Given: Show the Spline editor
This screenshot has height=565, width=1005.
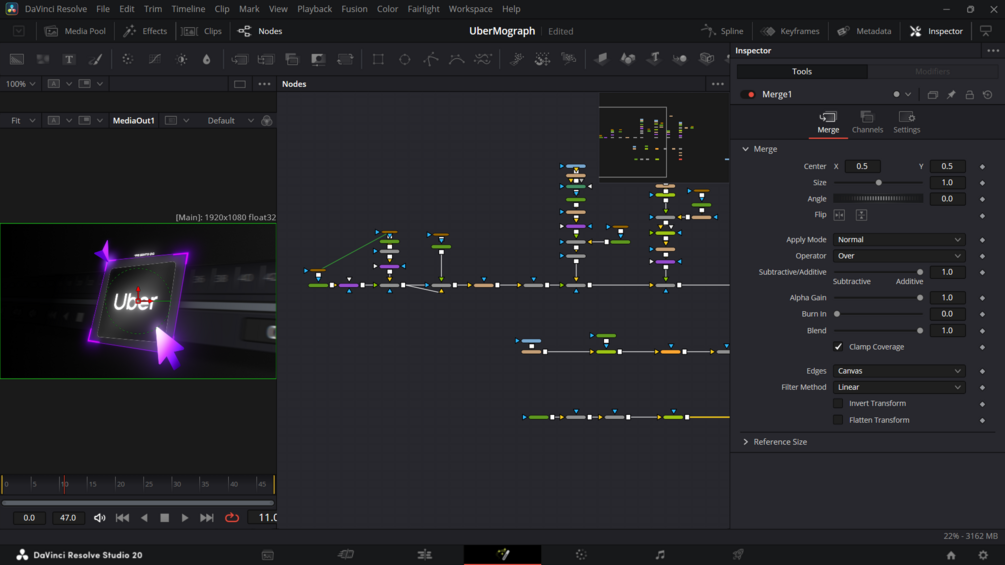Looking at the screenshot, I should pos(722,31).
